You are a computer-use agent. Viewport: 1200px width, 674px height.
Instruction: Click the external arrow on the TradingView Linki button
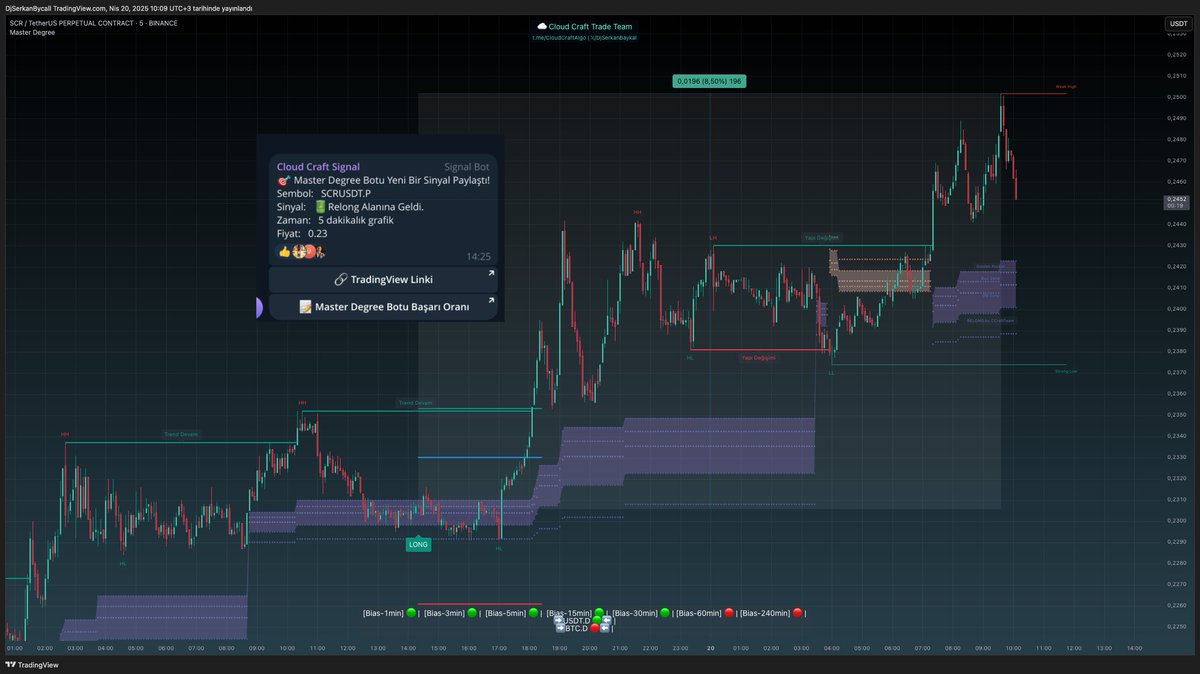tap(491, 272)
